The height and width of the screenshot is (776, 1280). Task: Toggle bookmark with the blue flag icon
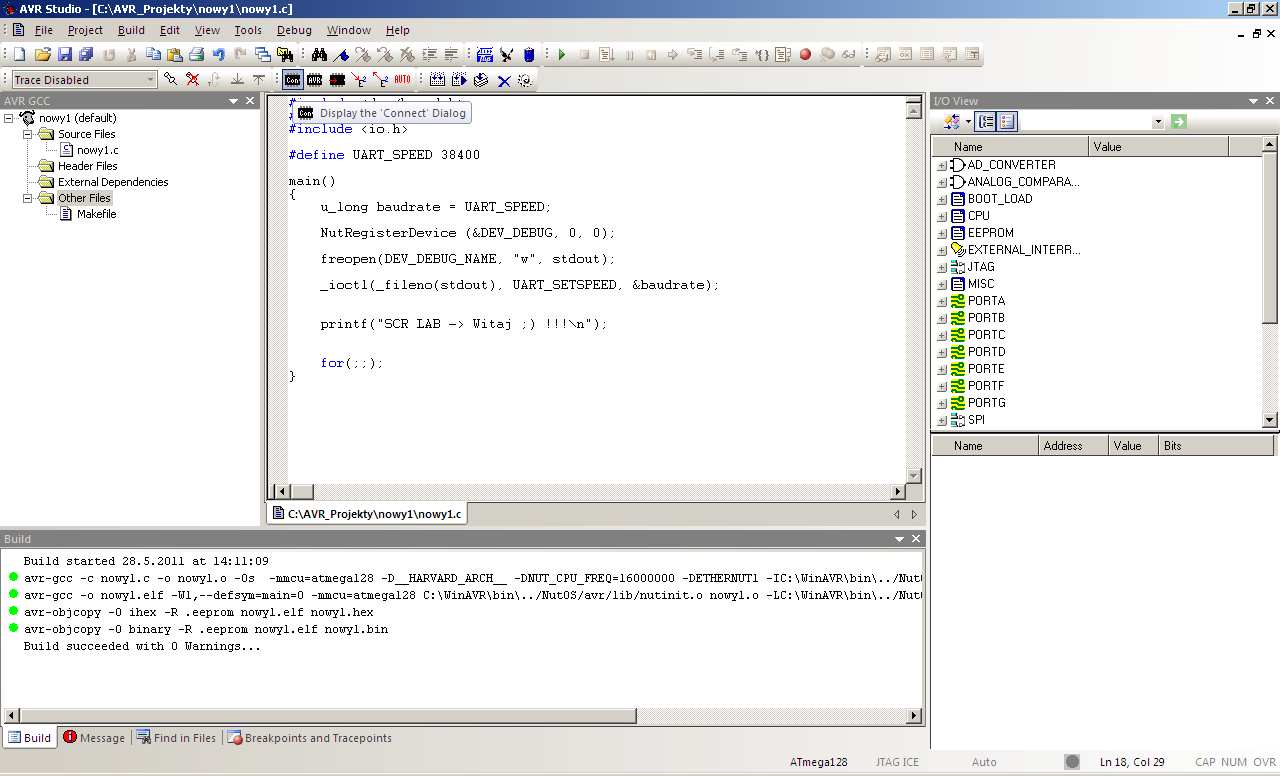pyautogui.click(x=341, y=54)
